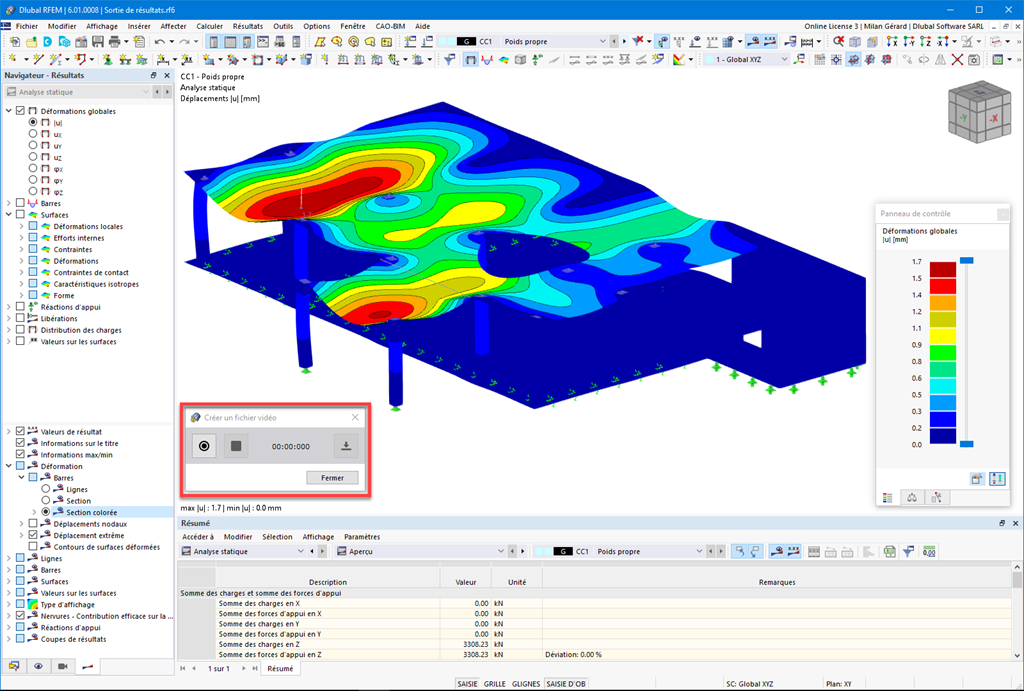The height and width of the screenshot is (691, 1024).
Task: Select the φY rotation radio button
Action: tap(33, 180)
